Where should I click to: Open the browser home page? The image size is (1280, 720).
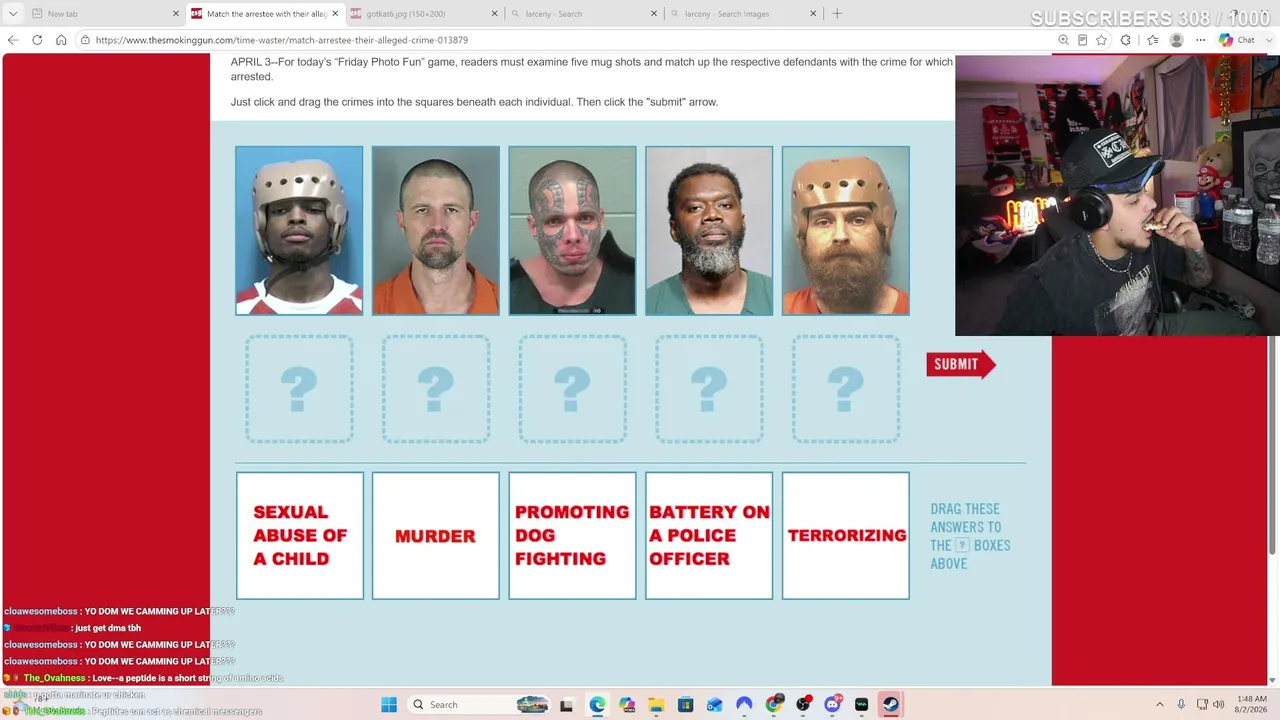[61, 40]
